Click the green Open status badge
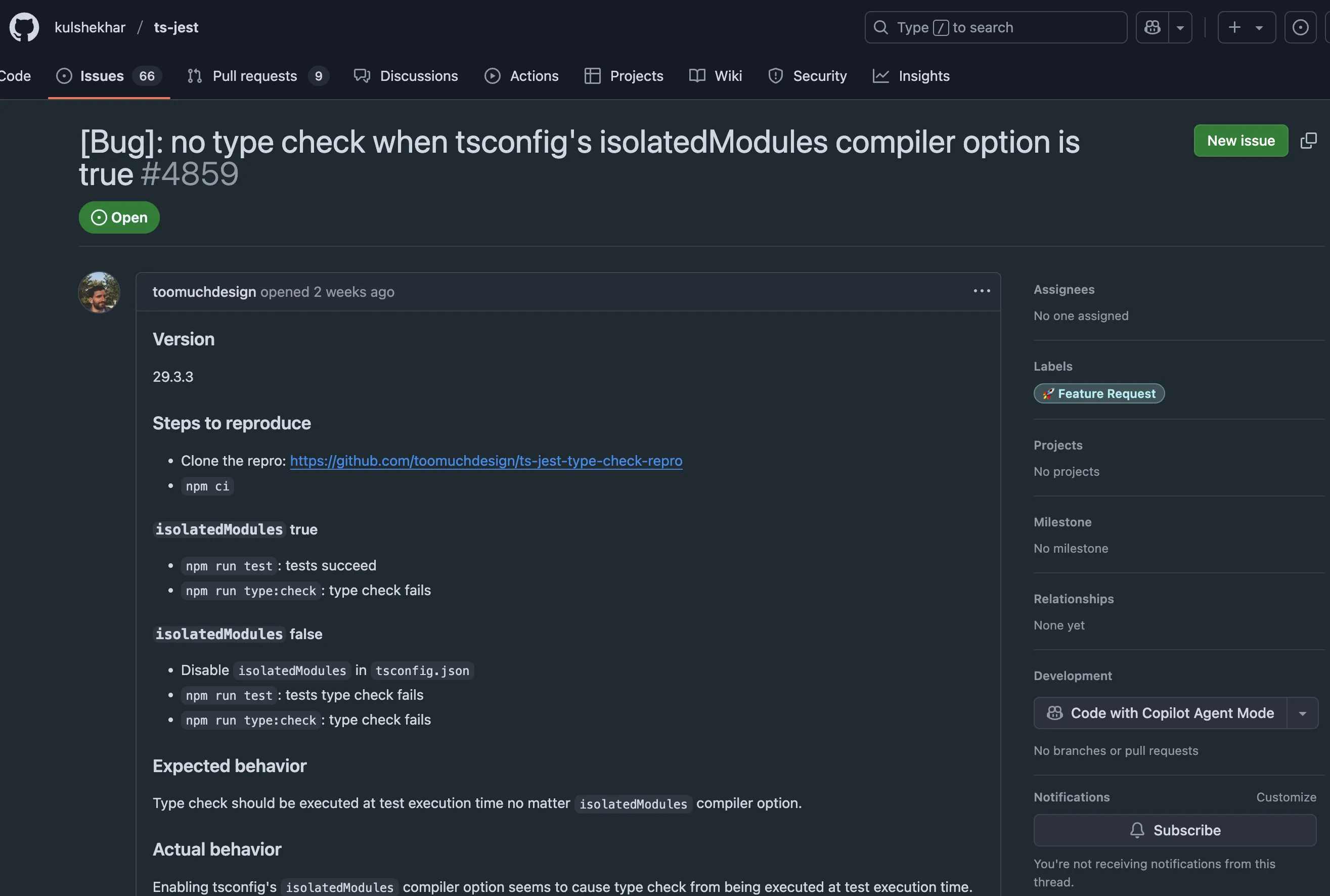 pyautogui.click(x=119, y=217)
